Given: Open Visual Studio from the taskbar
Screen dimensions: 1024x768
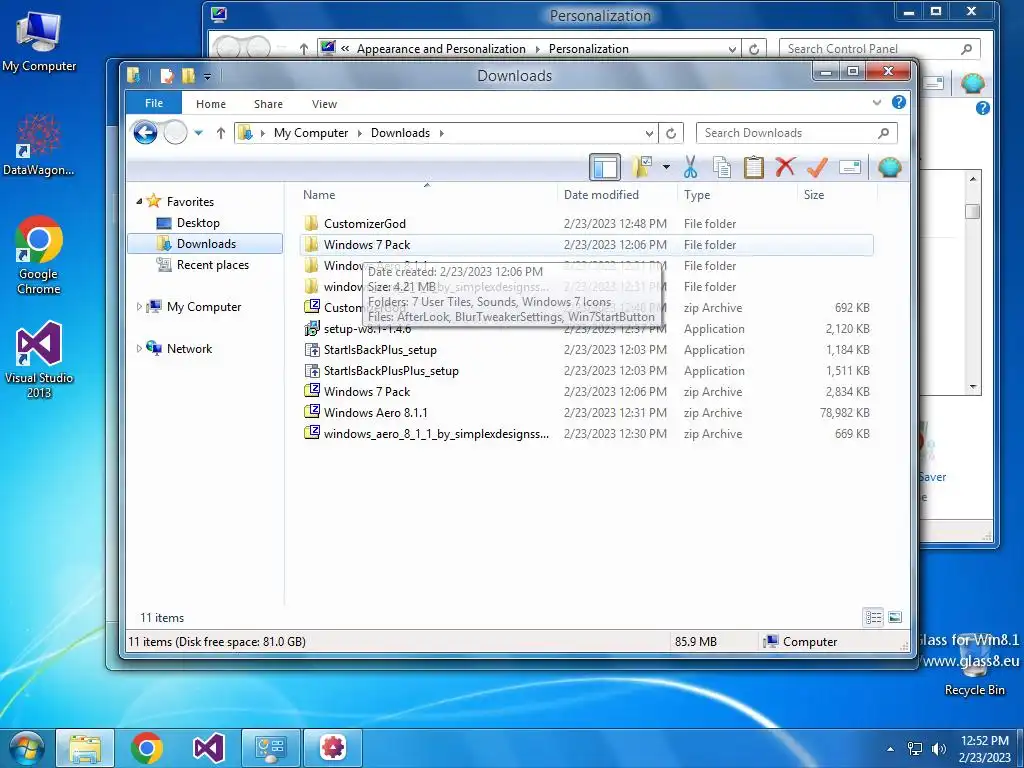Looking at the screenshot, I should pos(208,748).
